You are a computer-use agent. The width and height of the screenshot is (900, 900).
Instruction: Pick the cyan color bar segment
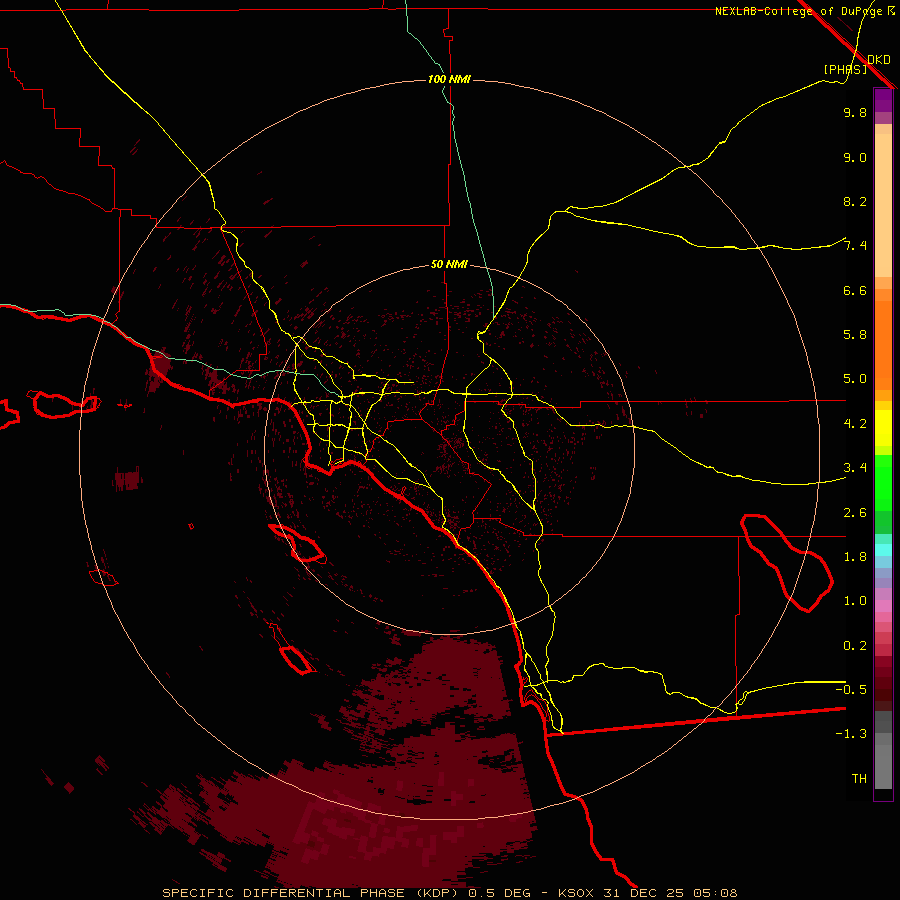coord(883,550)
